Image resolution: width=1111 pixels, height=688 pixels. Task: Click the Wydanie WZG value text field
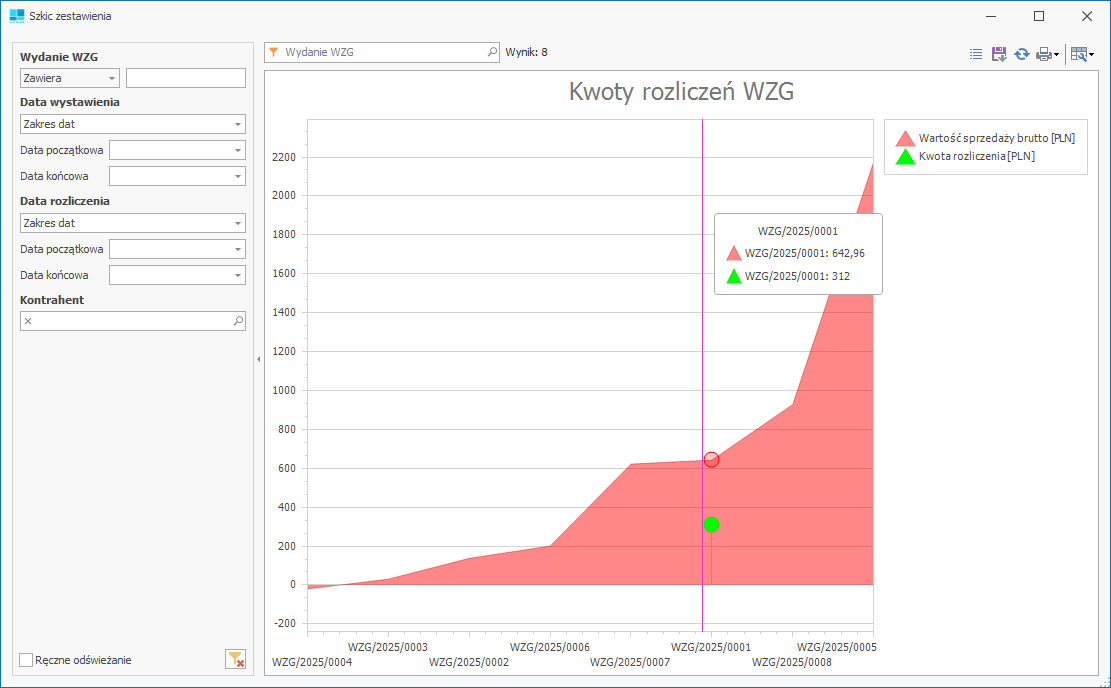point(185,78)
